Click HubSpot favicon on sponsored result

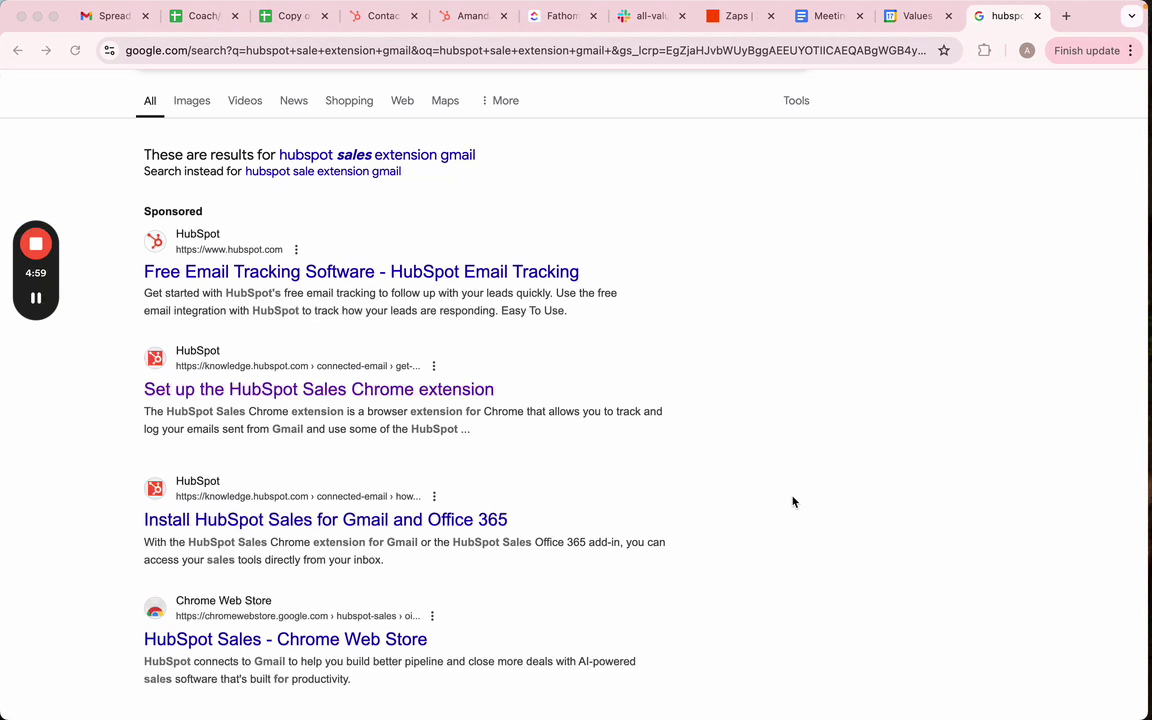(x=155, y=241)
